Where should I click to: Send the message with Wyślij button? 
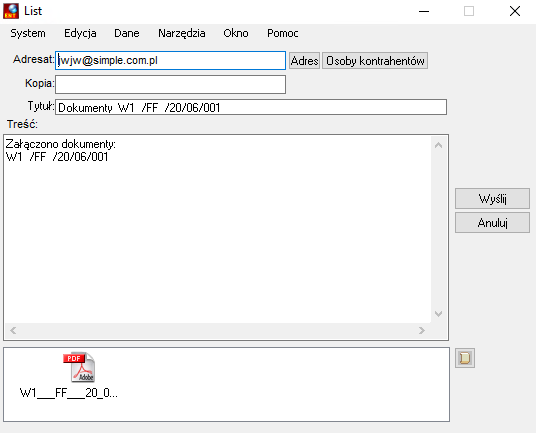tap(492, 199)
